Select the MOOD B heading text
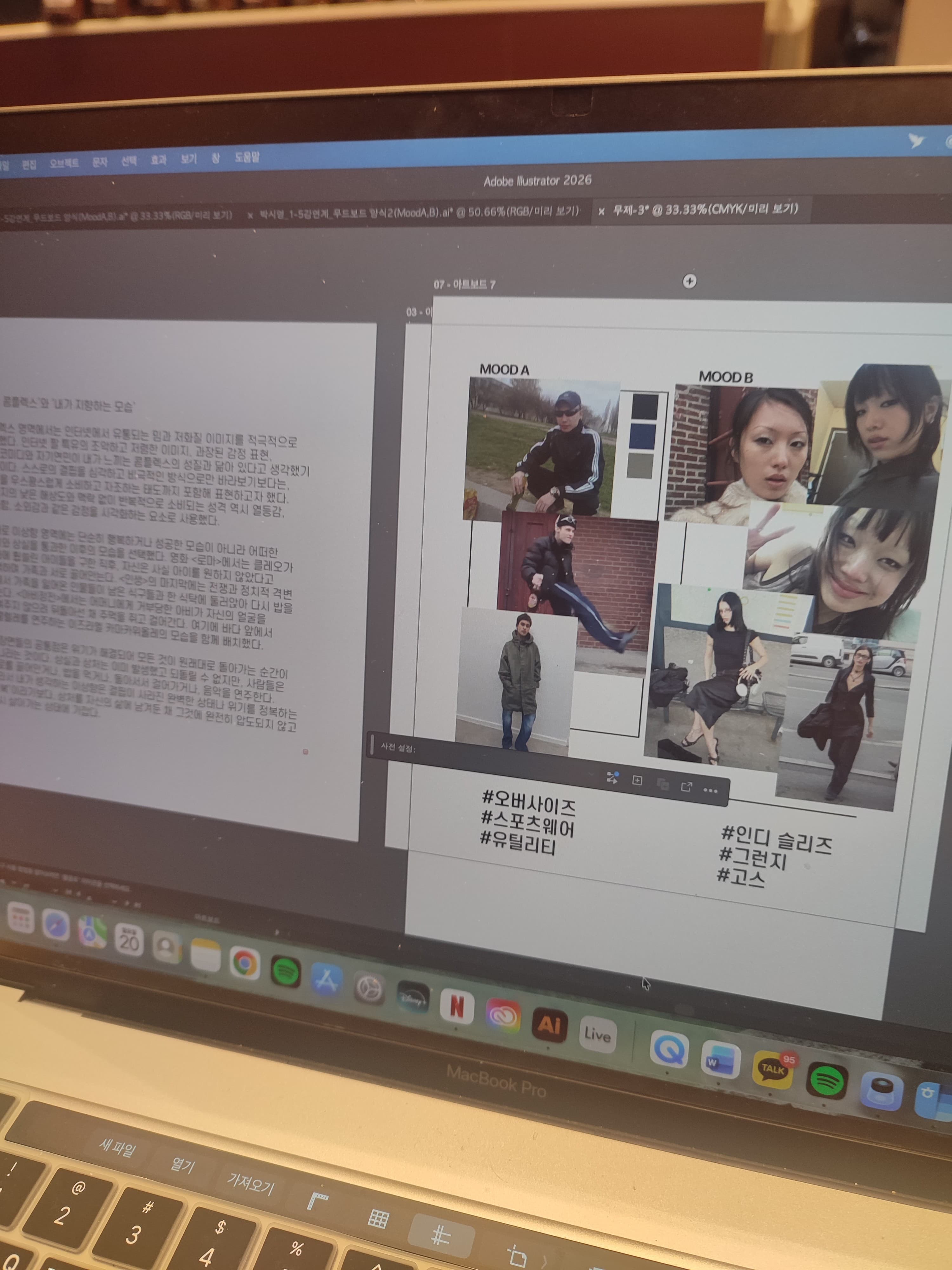 (x=725, y=377)
